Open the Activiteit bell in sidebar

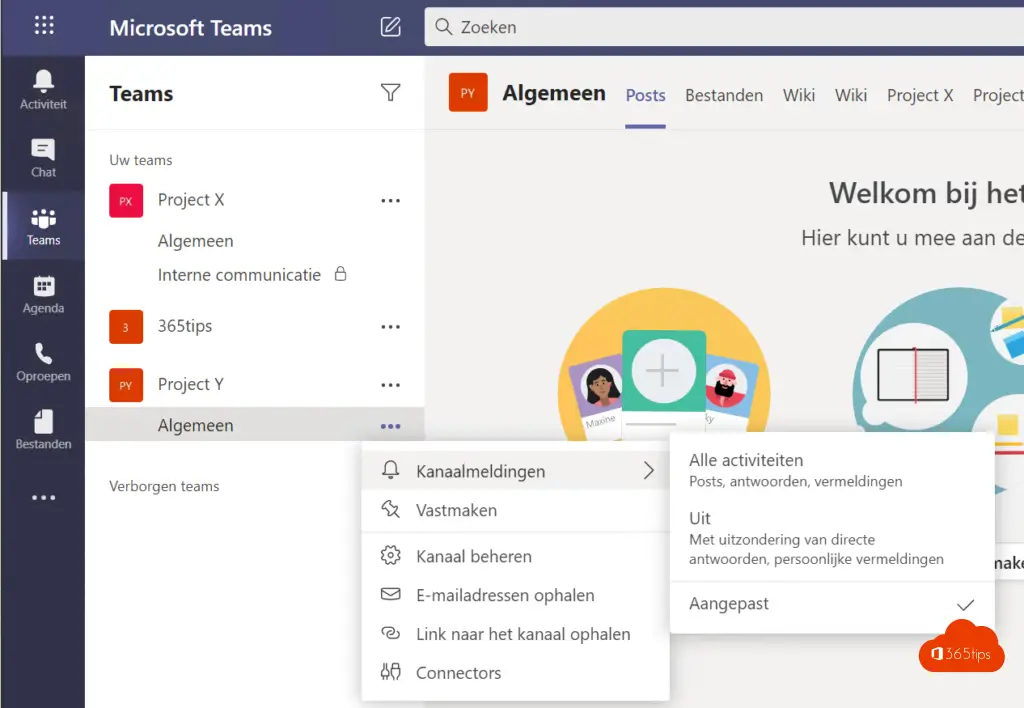click(43, 90)
